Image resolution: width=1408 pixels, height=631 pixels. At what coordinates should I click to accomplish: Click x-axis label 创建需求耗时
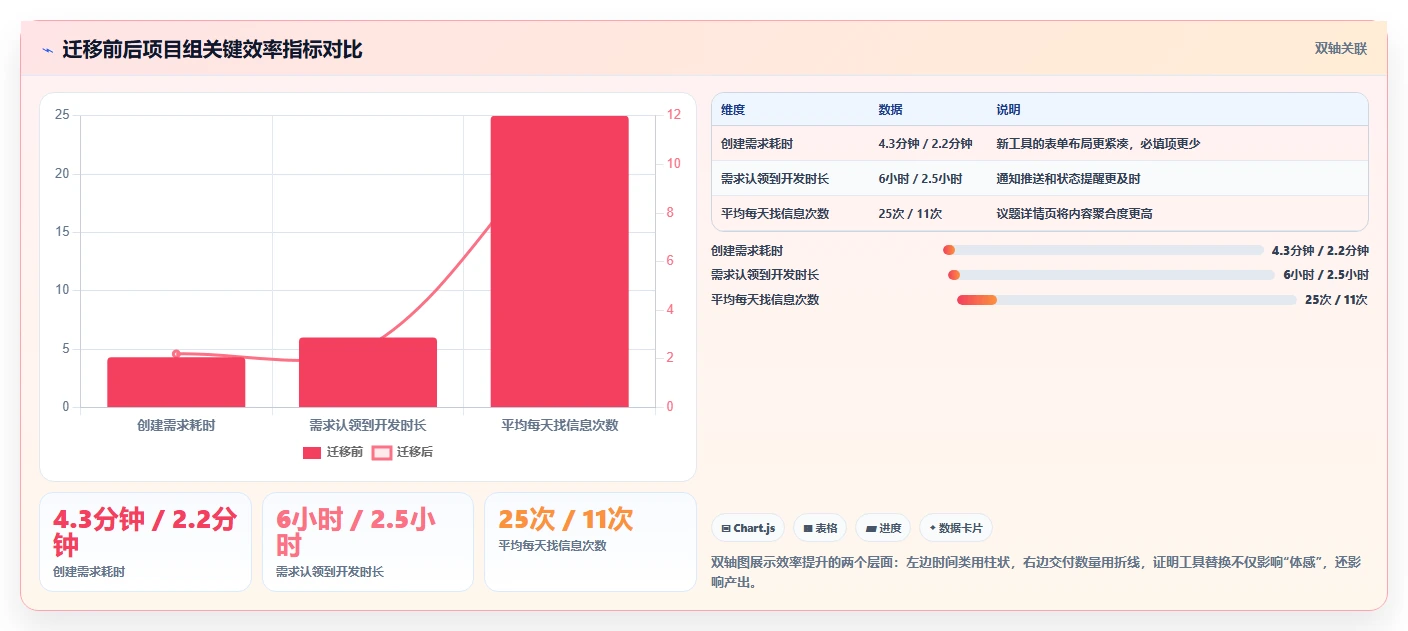(176, 425)
